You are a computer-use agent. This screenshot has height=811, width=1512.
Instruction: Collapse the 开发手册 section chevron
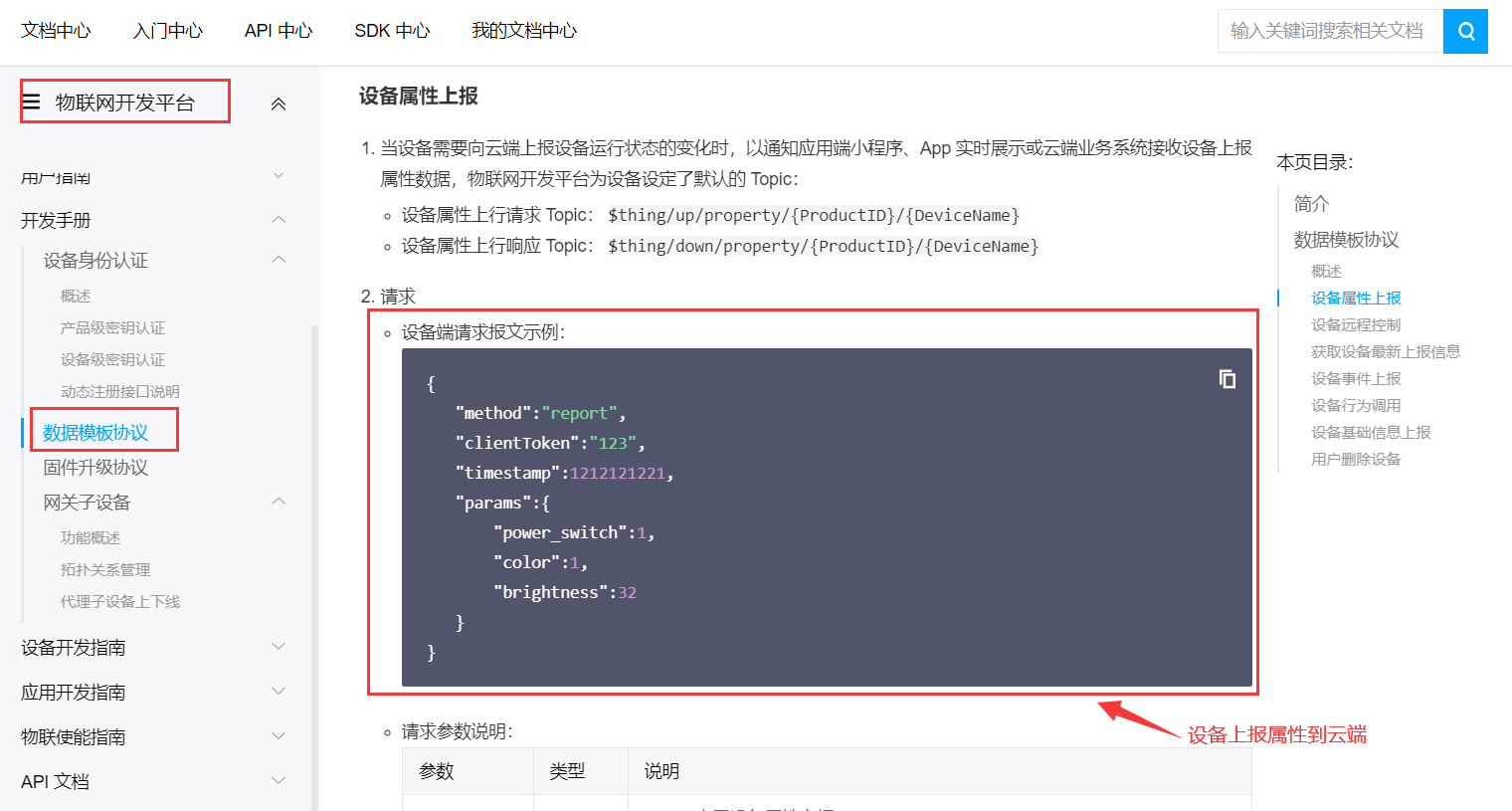[x=279, y=220]
